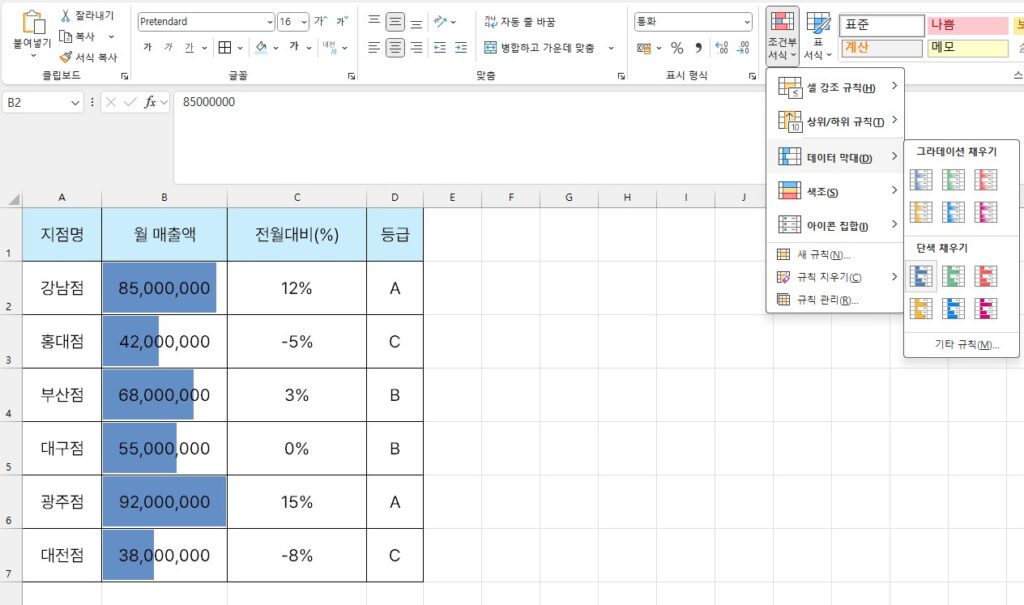This screenshot has height=605, width=1024.
Task: Open the number format dropdown showing 통화
Action: pos(747,22)
